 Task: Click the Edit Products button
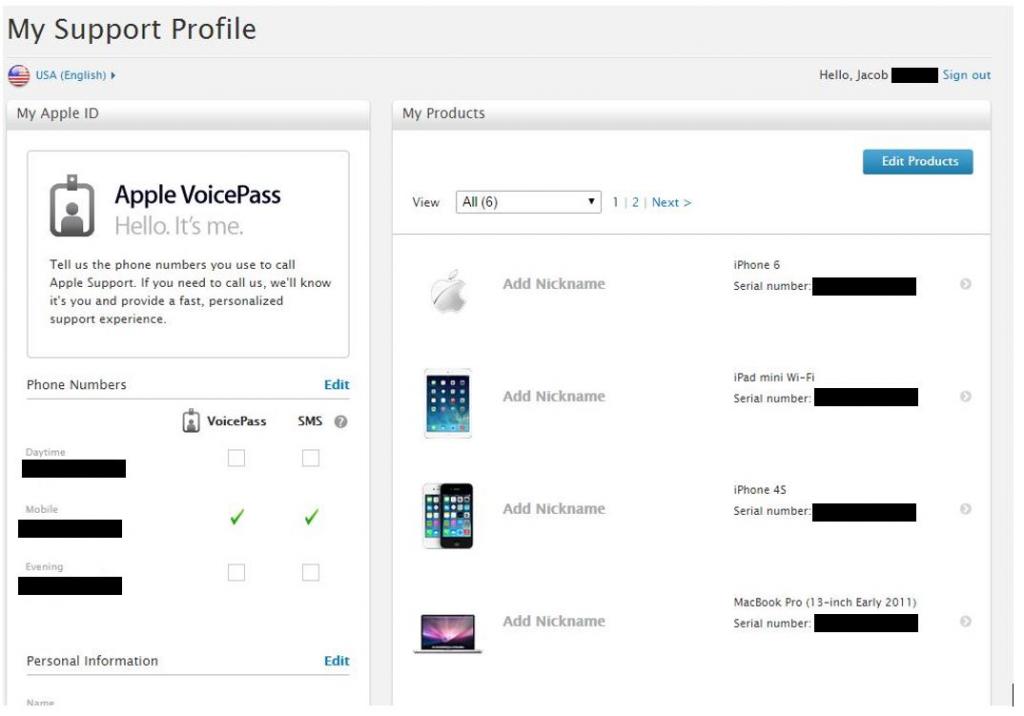(918, 161)
